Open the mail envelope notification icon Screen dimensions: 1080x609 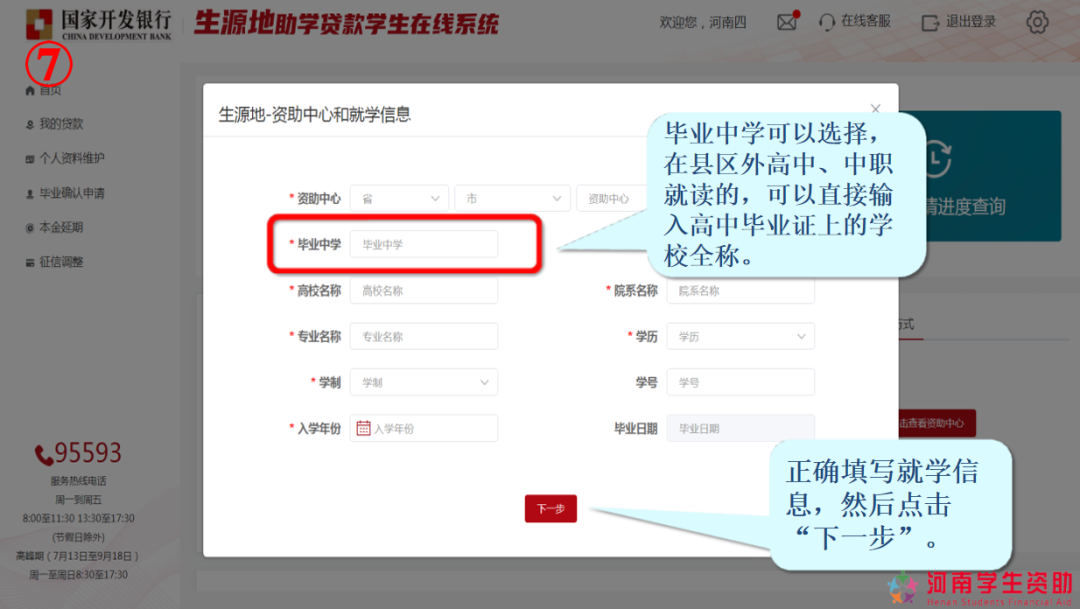tap(787, 22)
